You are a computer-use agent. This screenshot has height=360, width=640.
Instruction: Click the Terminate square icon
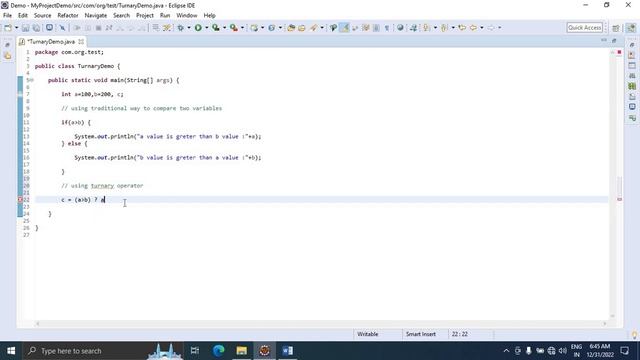[x=98, y=28]
